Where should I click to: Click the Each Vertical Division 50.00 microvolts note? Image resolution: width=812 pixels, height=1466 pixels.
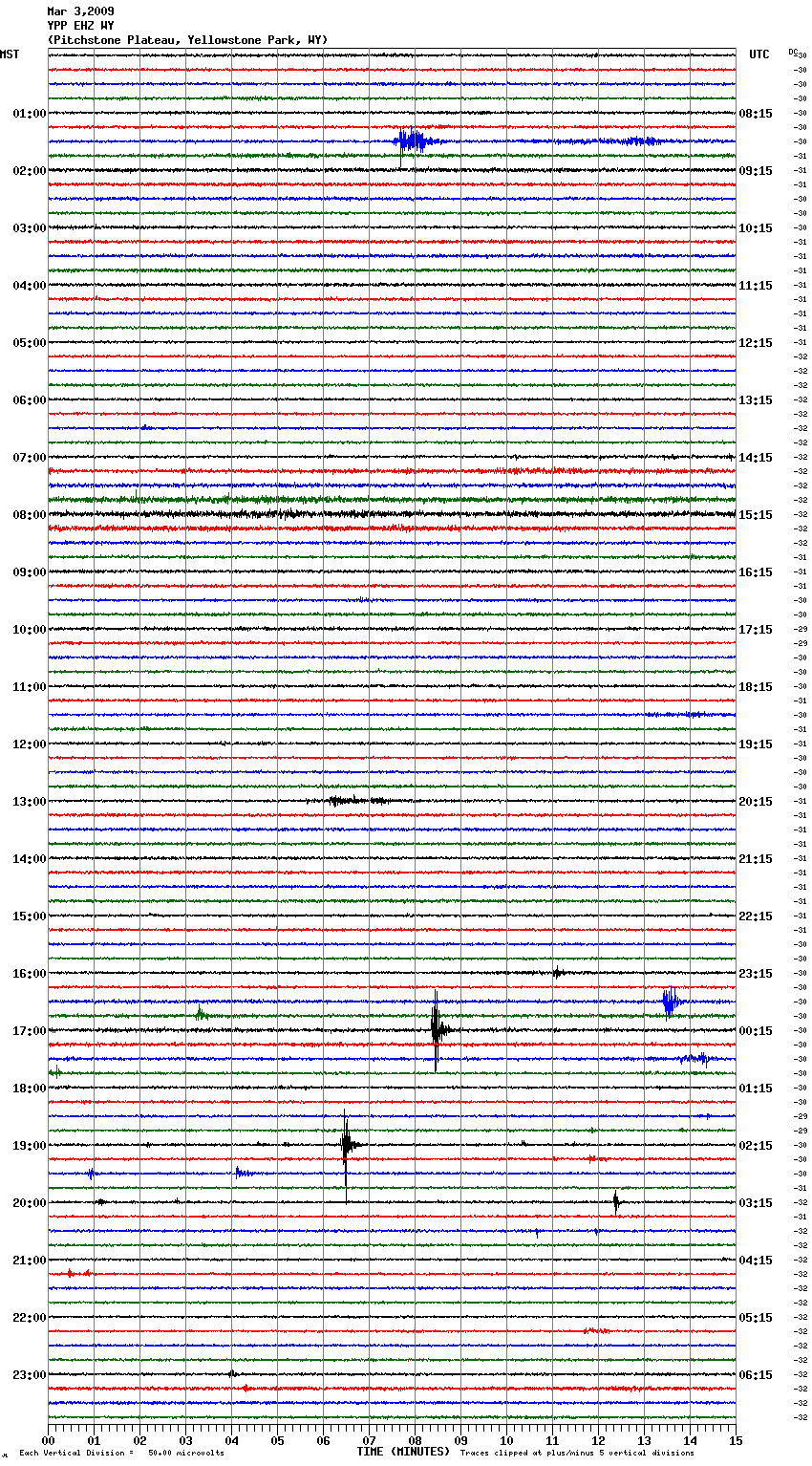[x=121, y=1453]
